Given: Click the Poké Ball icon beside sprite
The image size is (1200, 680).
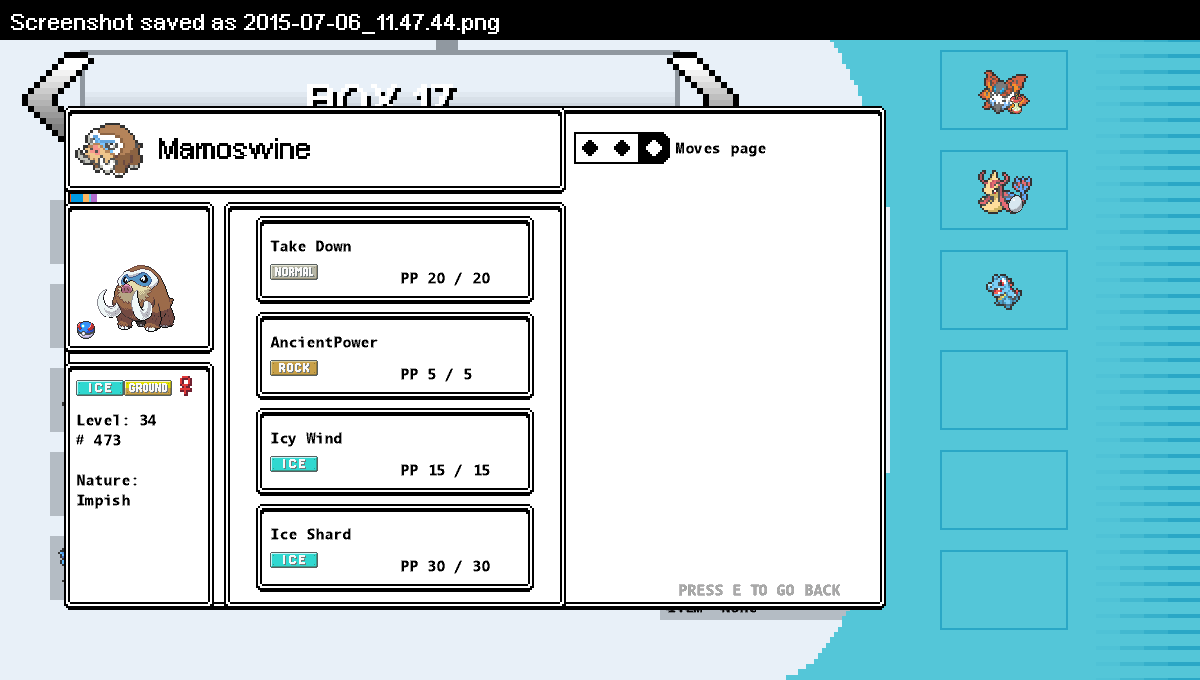Looking at the screenshot, I should pos(85,330).
